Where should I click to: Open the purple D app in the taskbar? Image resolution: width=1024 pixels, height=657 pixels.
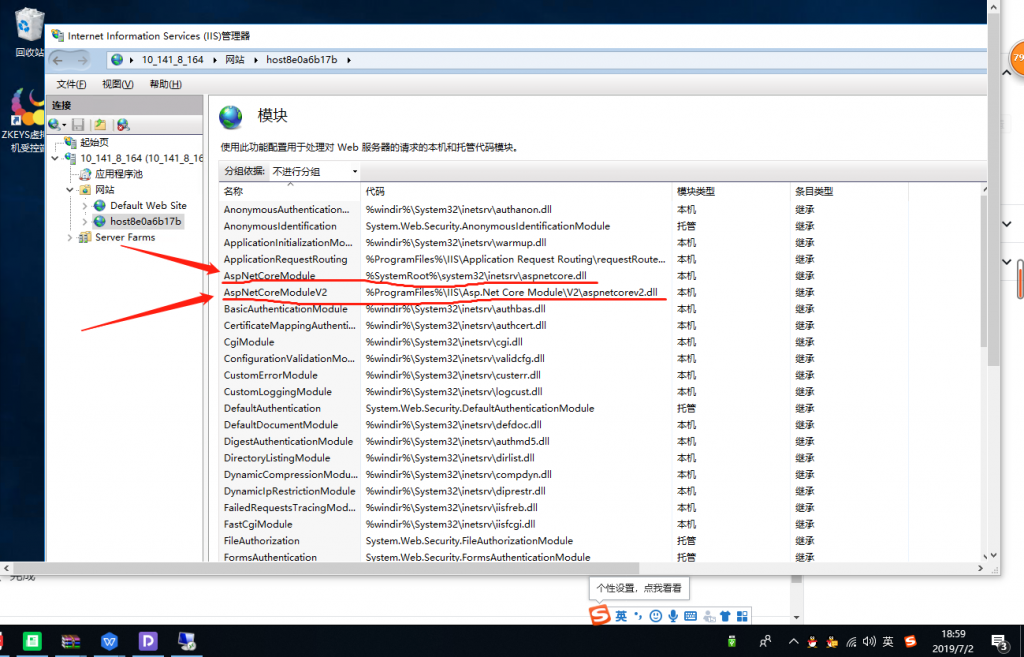[x=148, y=641]
